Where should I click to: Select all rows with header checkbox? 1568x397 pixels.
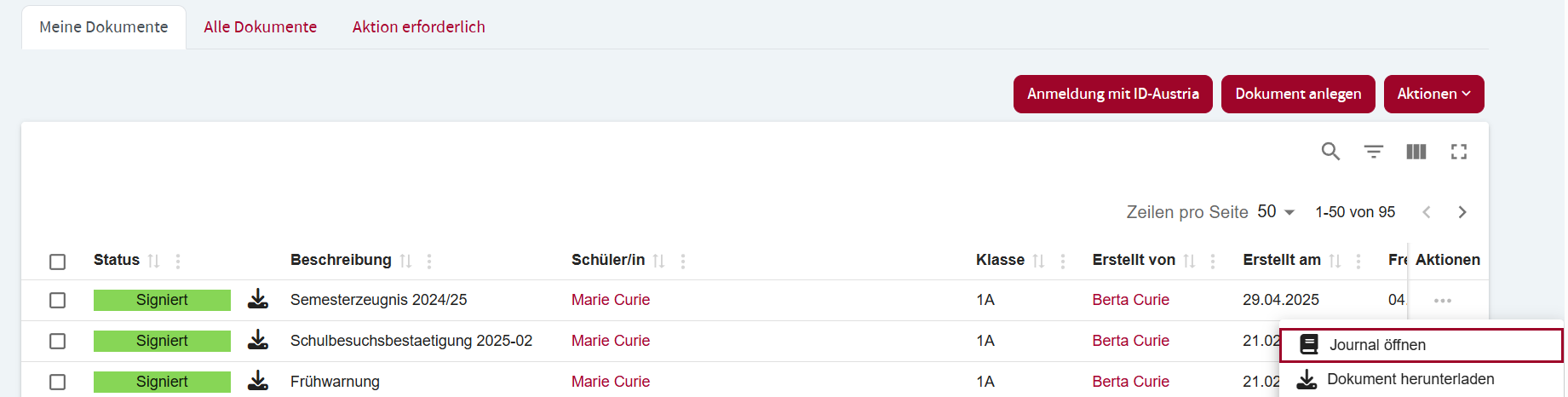coord(57,262)
